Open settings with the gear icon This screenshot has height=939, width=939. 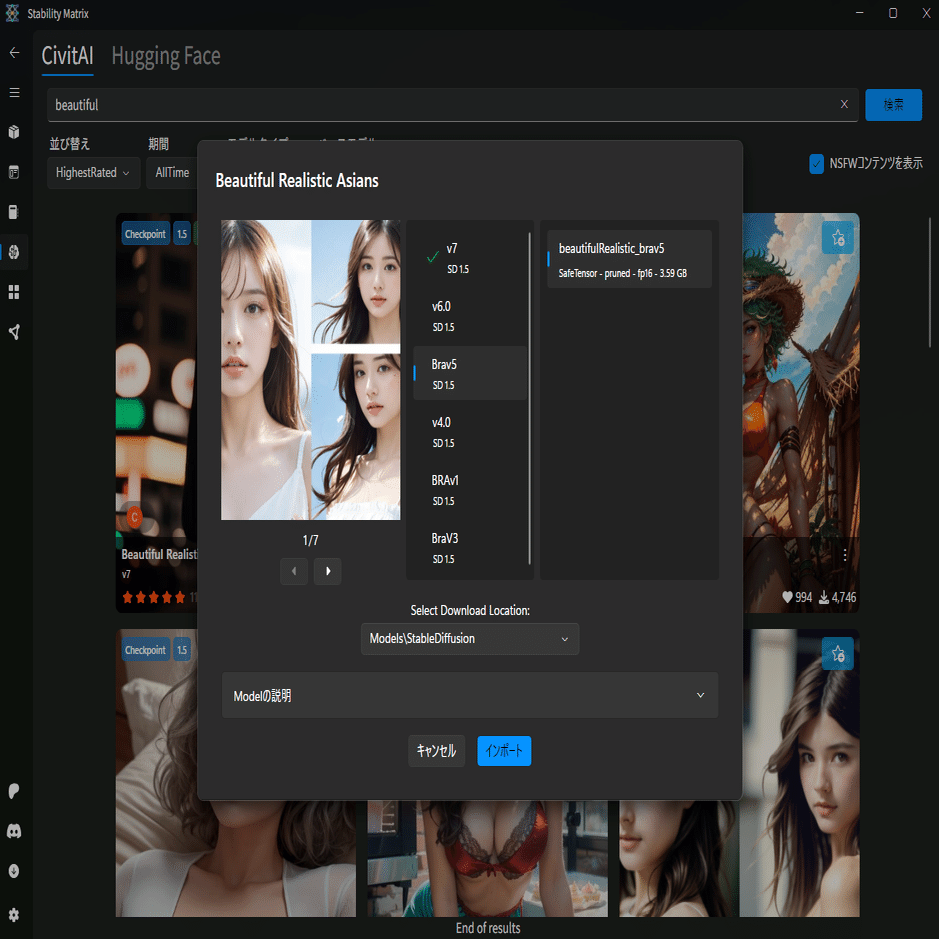(x=14, y=914)
